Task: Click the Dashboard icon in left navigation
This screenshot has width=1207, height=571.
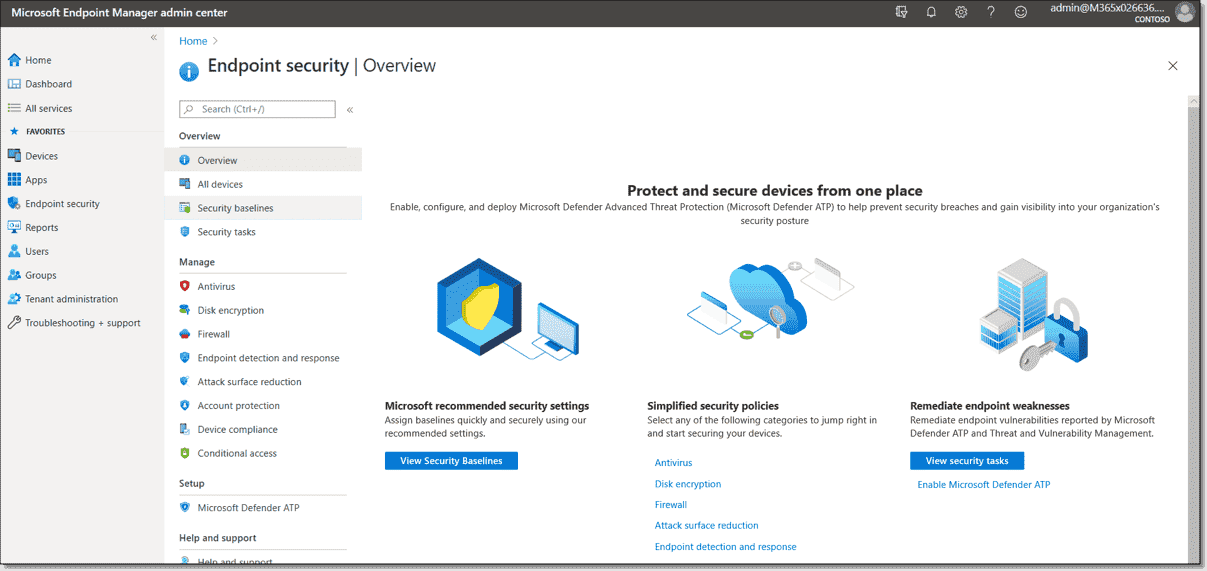Action: 14,84
